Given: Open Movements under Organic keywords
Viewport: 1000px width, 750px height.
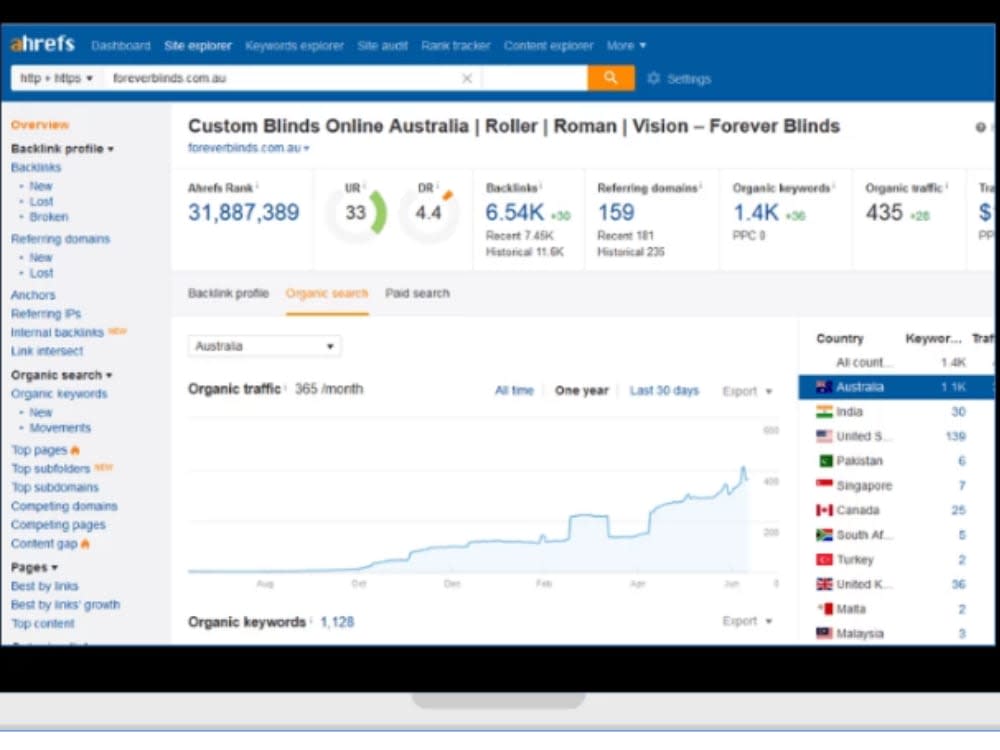Looking at the screenshot, I should pyautogui.click(x=60, y=427).
